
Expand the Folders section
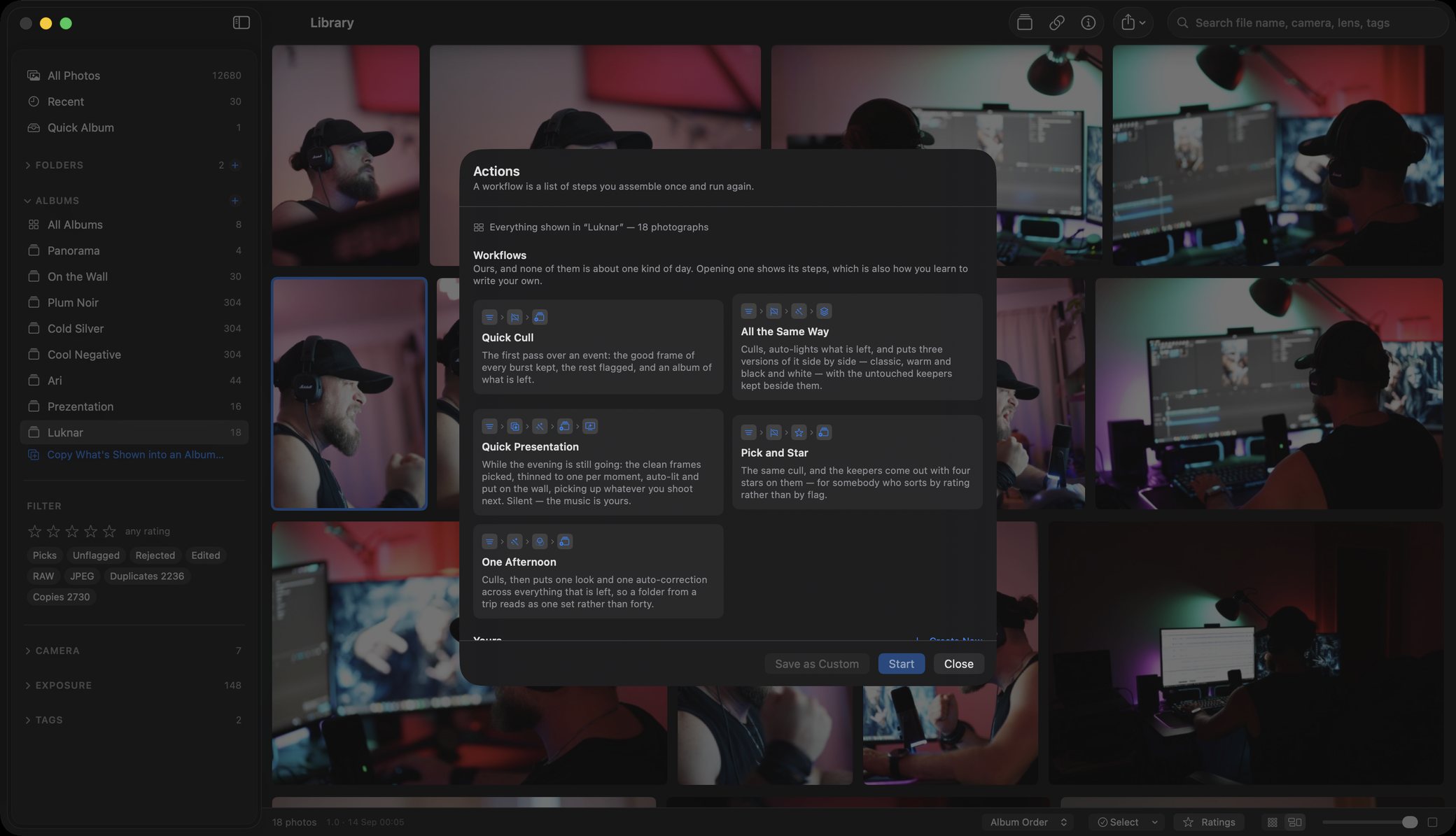pos(28,166)
